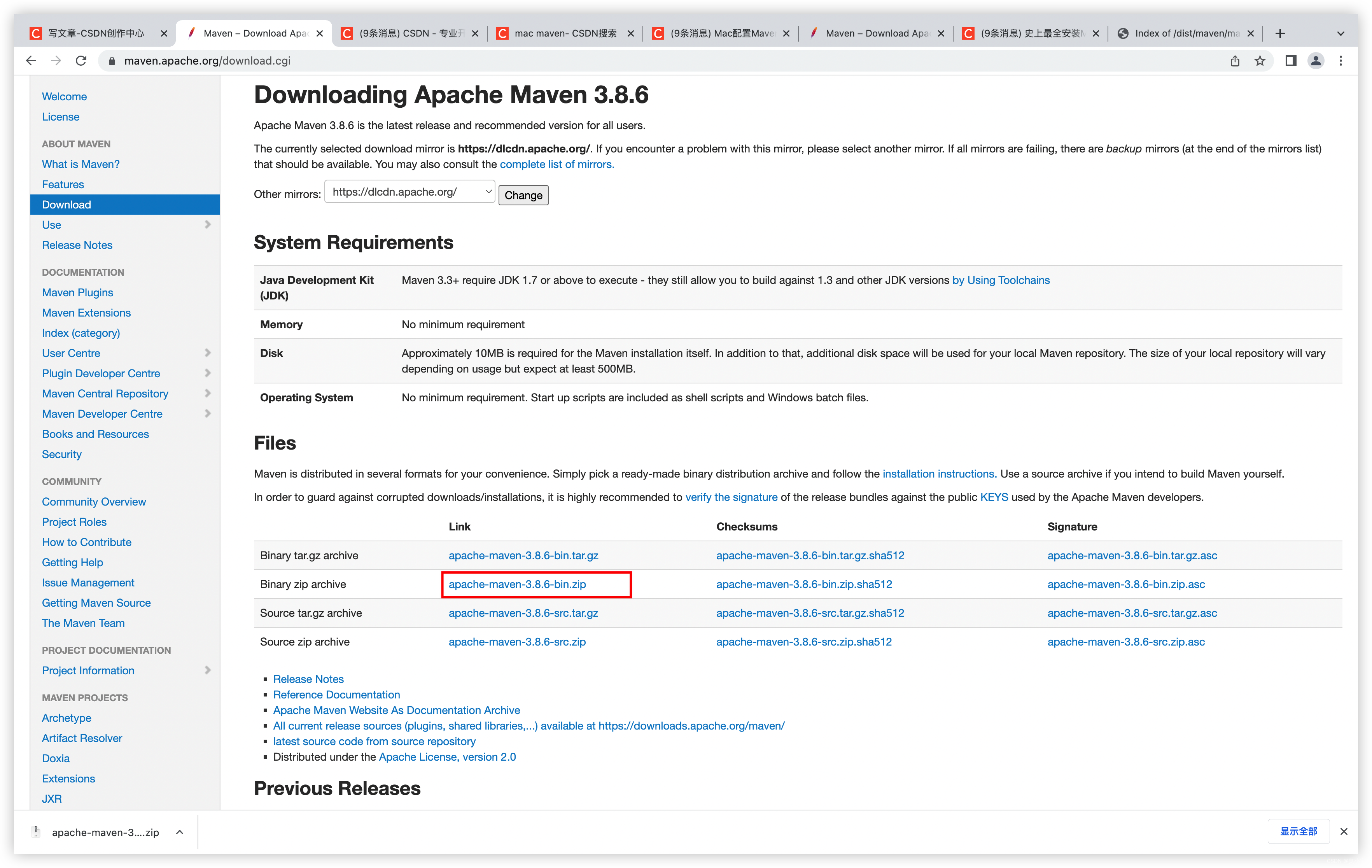Open latest source code from source repository
Viewport: 1372px width, 868px height.
point(374,742)
